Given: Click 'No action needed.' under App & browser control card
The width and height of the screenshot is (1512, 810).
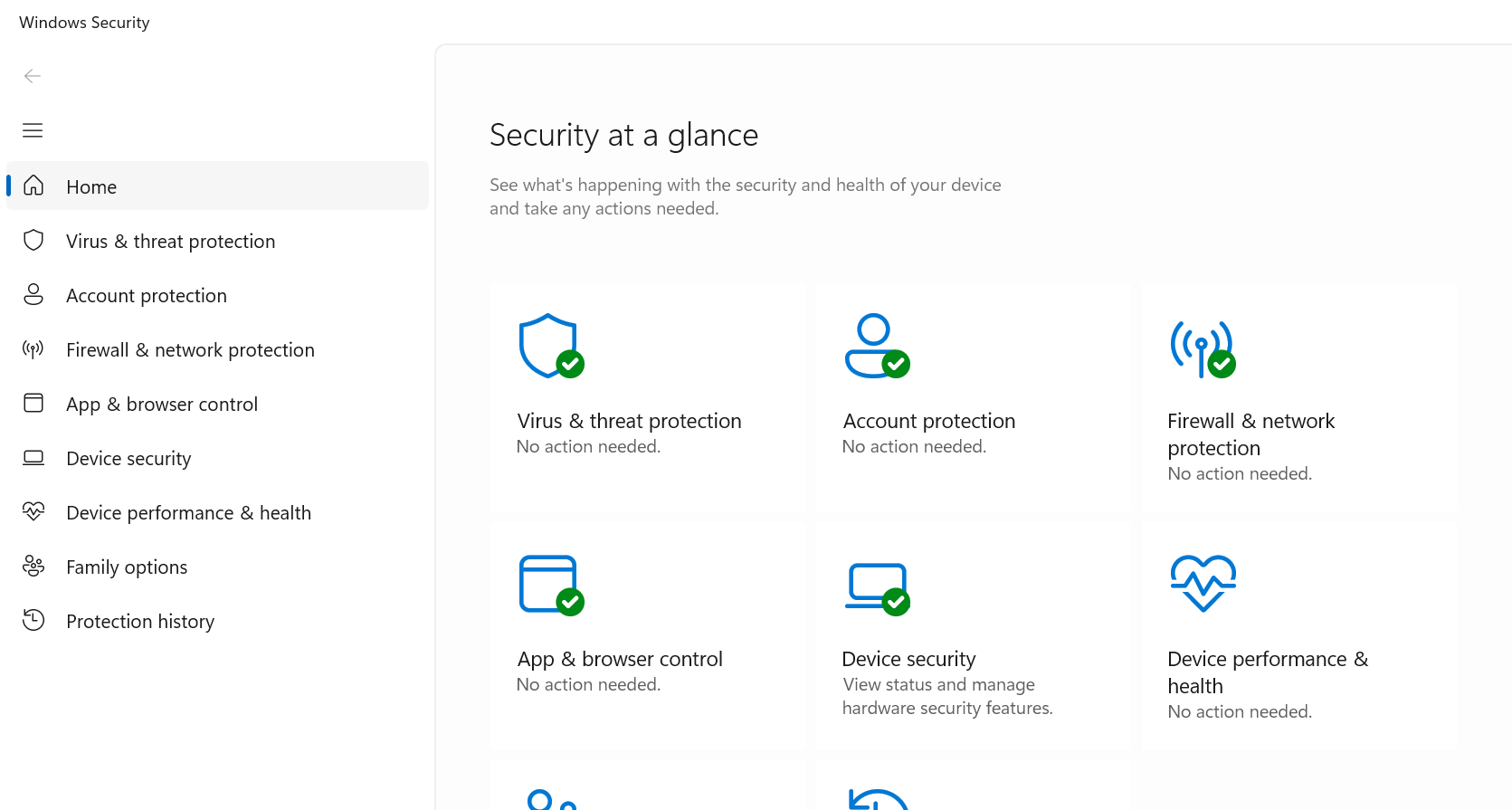Looking at the screenshot, I should [588, 684].
